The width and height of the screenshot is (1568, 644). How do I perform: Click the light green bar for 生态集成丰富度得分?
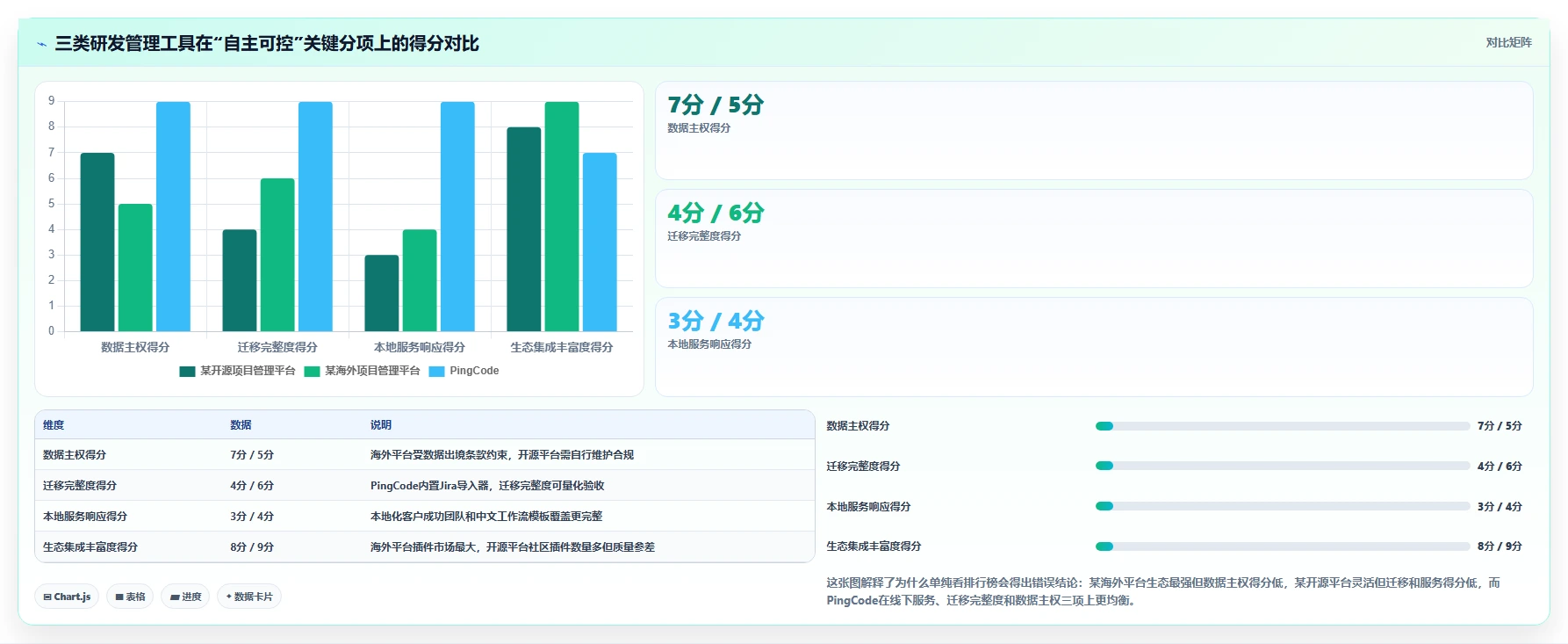click(562, 216)
